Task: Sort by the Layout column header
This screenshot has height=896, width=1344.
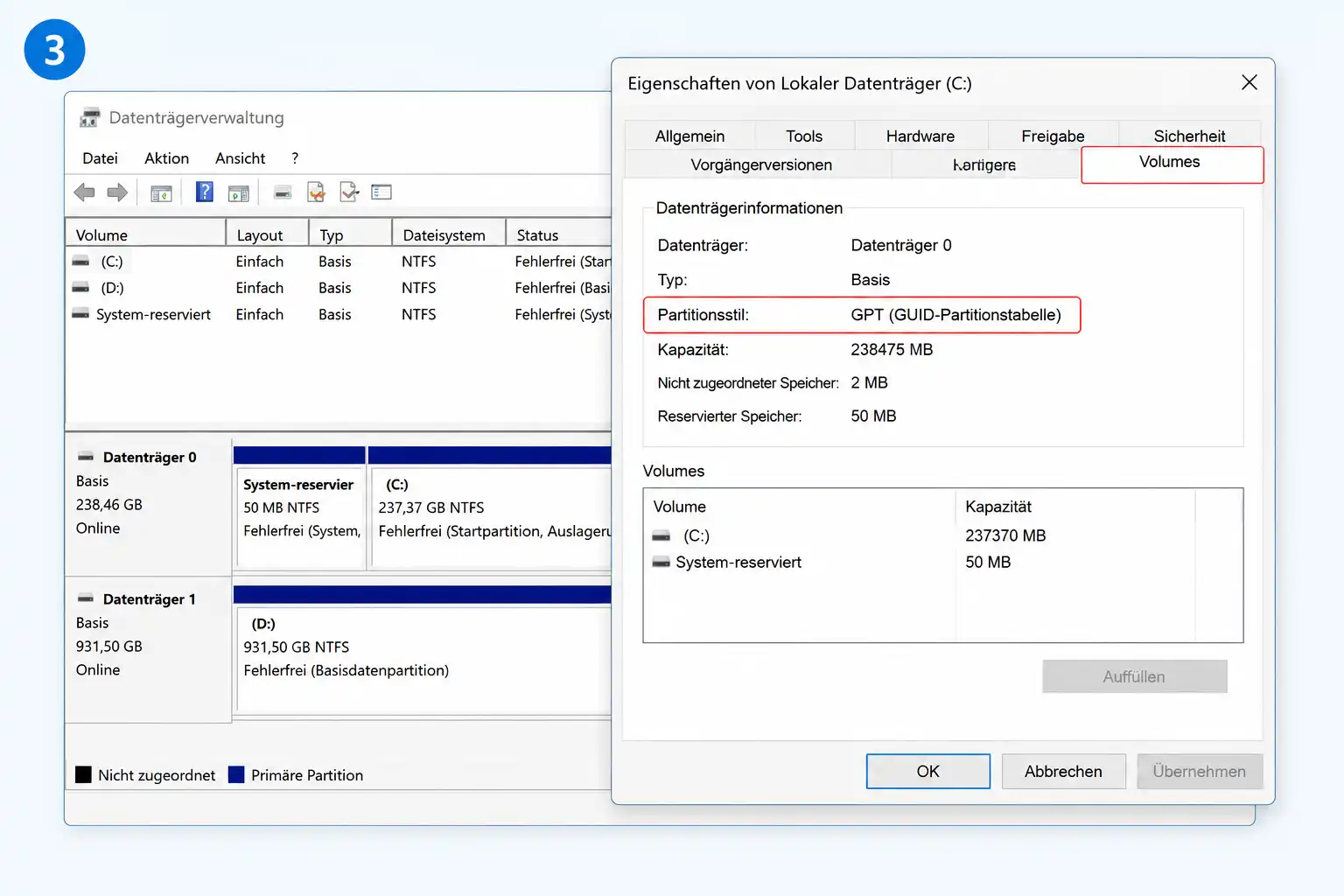Action: click(x=268, y=234)
